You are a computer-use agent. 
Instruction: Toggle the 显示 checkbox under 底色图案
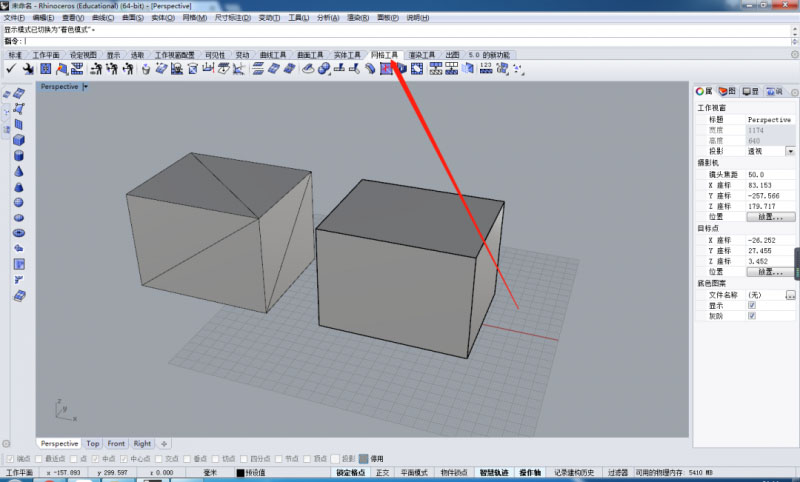[752, 305]
